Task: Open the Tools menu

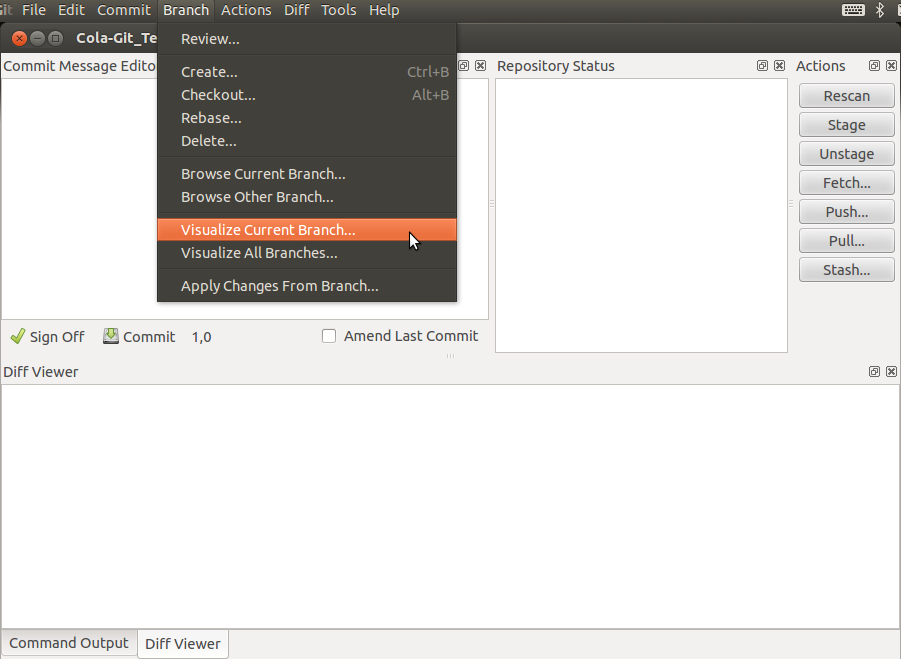Action: pos(338,10)
